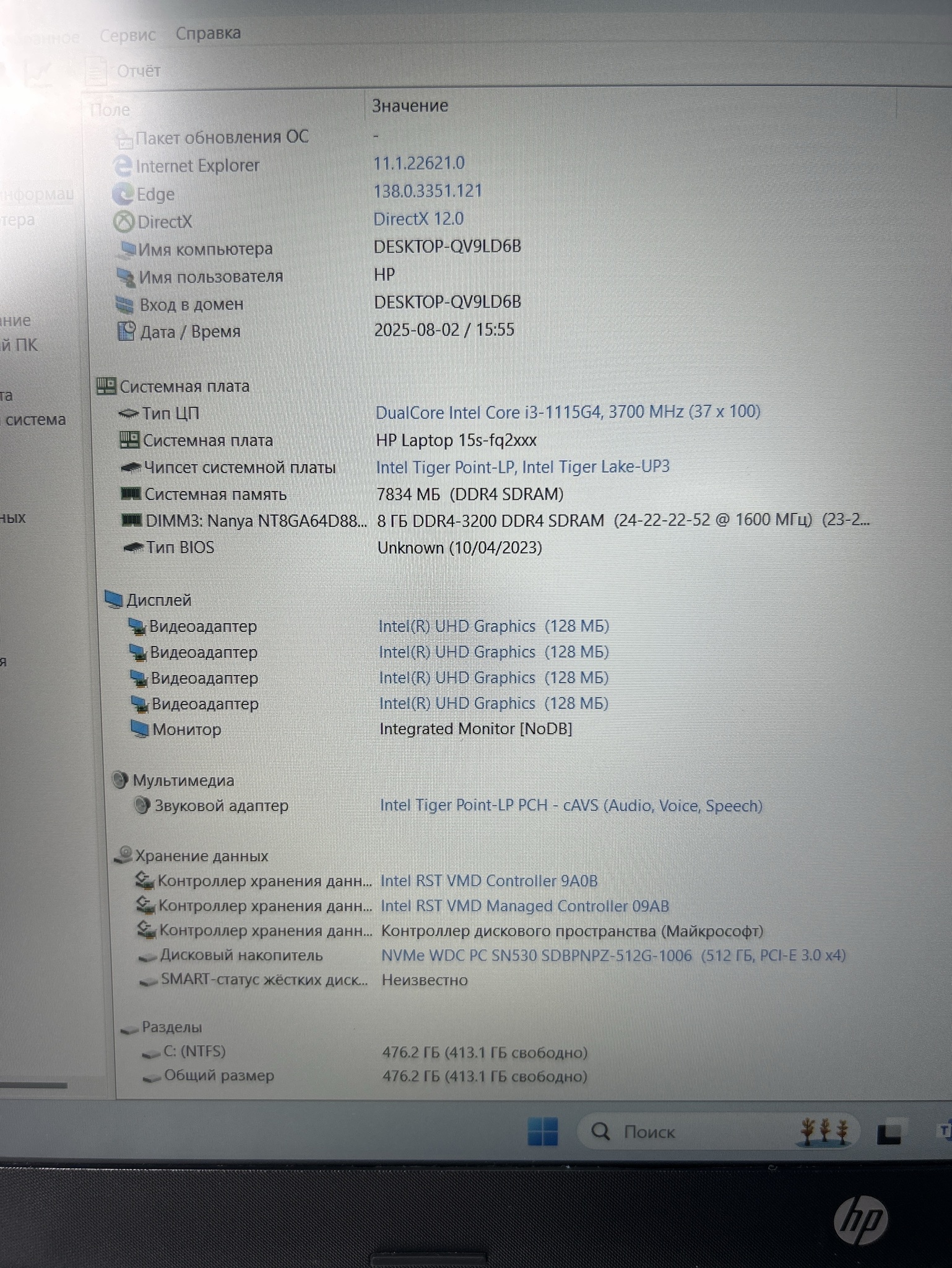Click the Звуковой адаптер speaker icon
Image resolution: width=952 pixels, height=1268 pixels.
142,806
